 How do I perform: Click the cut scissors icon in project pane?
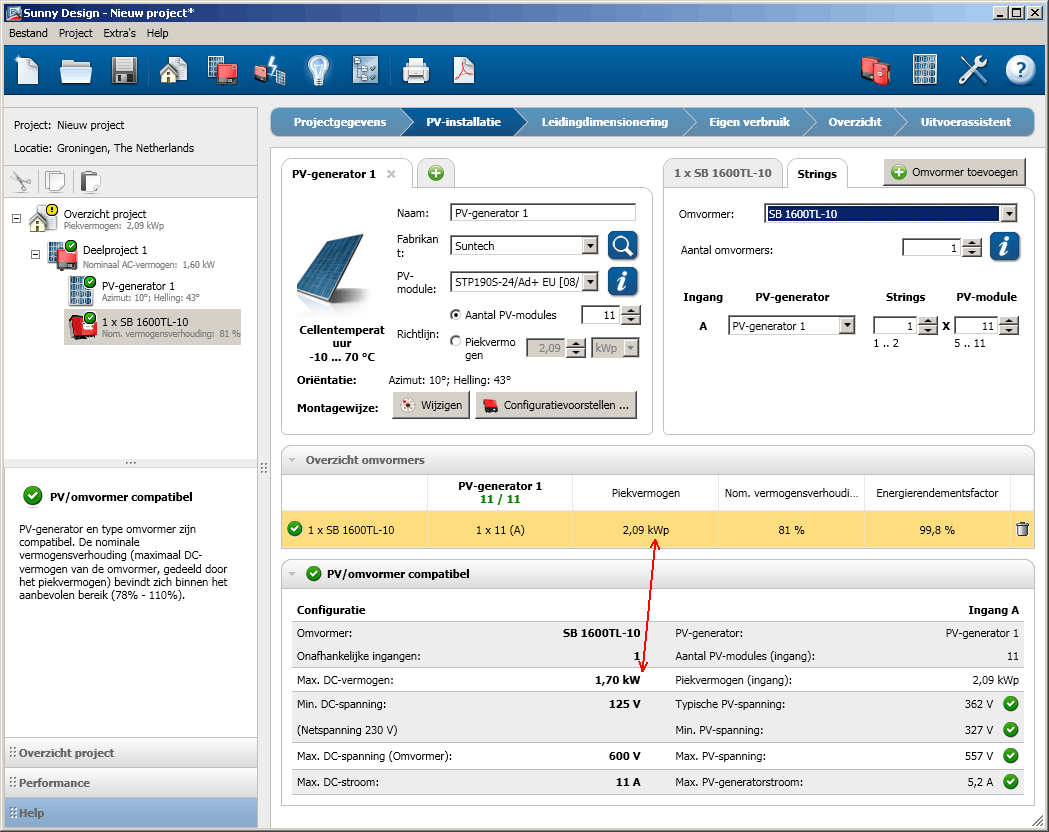(x=21, y=181)
